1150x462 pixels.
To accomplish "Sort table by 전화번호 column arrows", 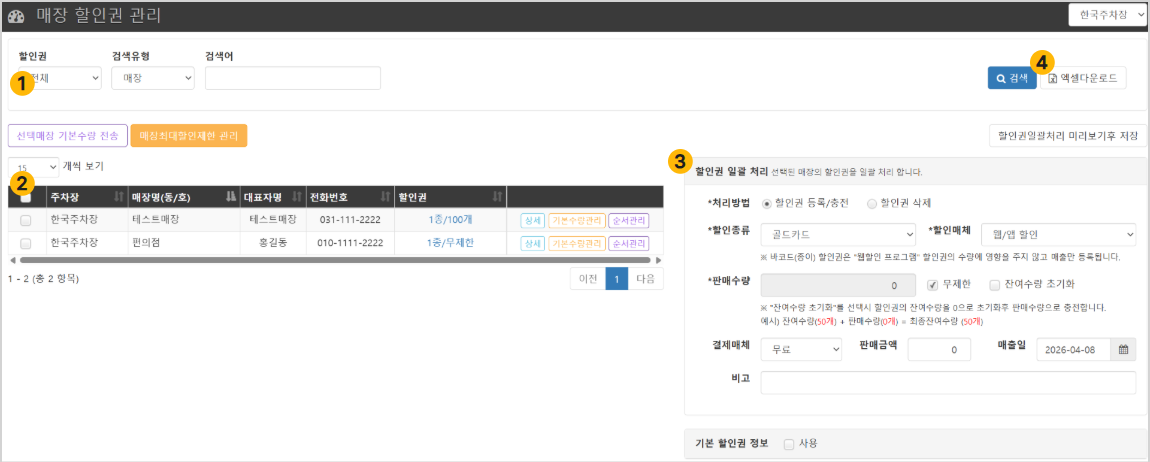I will [386, 197].
